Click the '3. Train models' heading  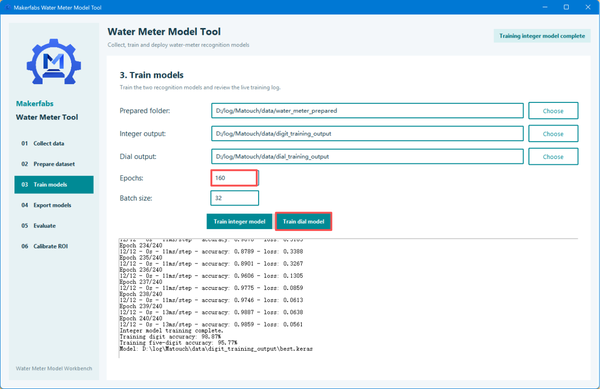(x=152, y=75)
